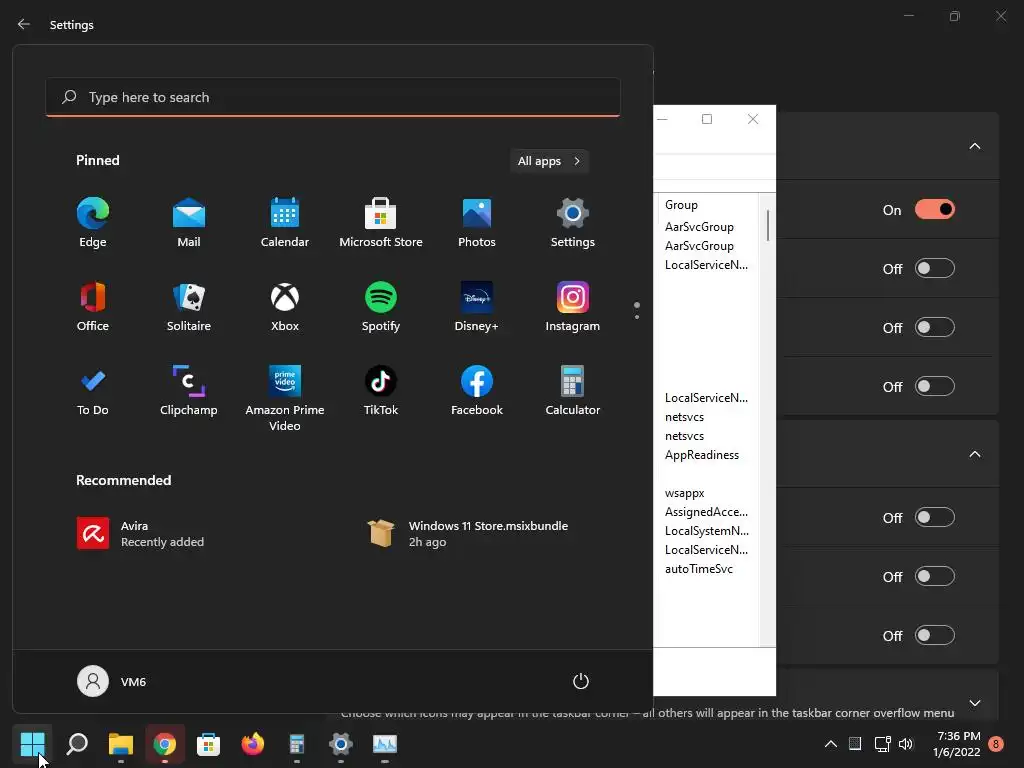The width and height of the screenshot is (1024, 768).
Task: Launch the Mail app
Action: [x=189, y=222]
